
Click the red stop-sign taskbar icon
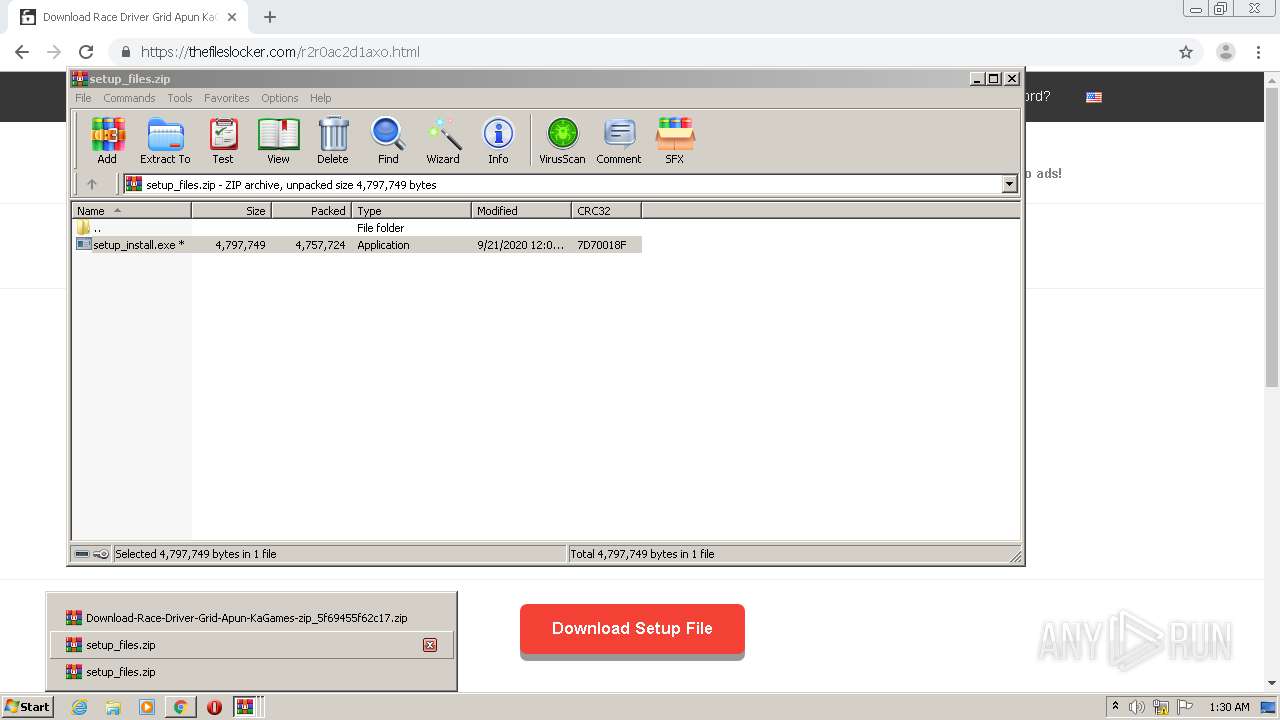(x=214, y=707)
